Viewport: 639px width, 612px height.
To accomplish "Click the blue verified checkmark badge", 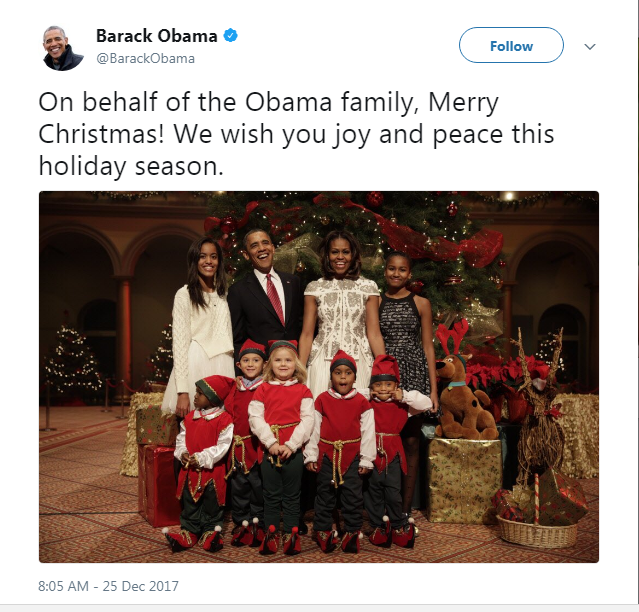I will pyautogui.click(x=230, y=36).
